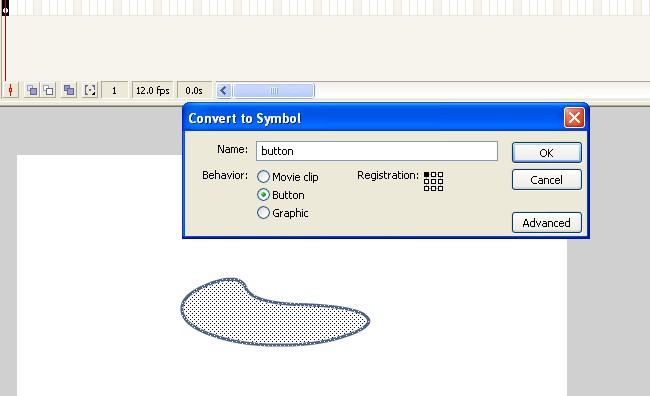Toggle the Onion Skin Outlines icon
This screenshot has width=650, height=396.
pyautogui.click(x=49, y=90)
